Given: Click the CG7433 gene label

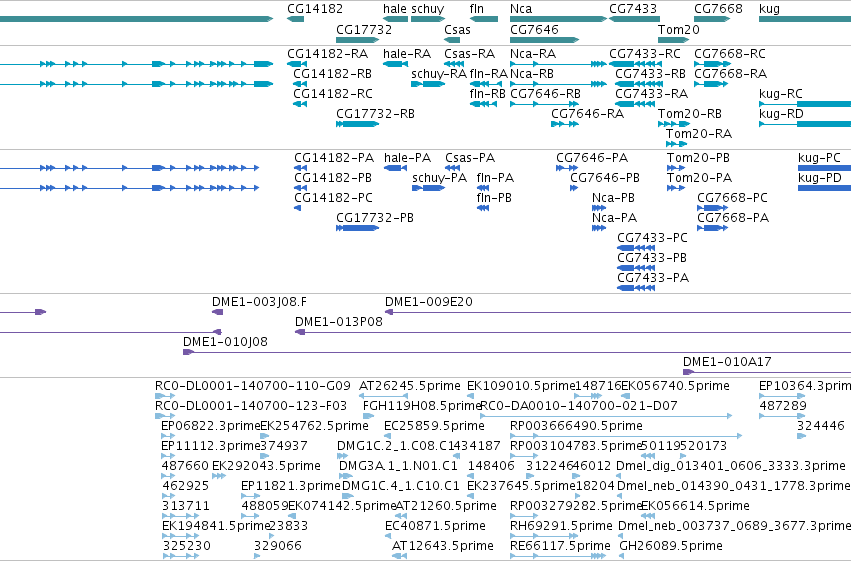Looking at the screenshot, I should 633,9.
